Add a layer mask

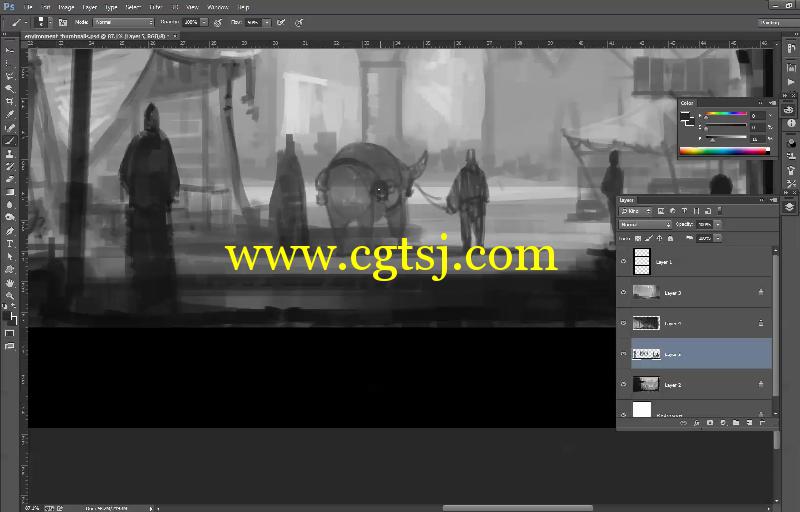tap(710, 423)
